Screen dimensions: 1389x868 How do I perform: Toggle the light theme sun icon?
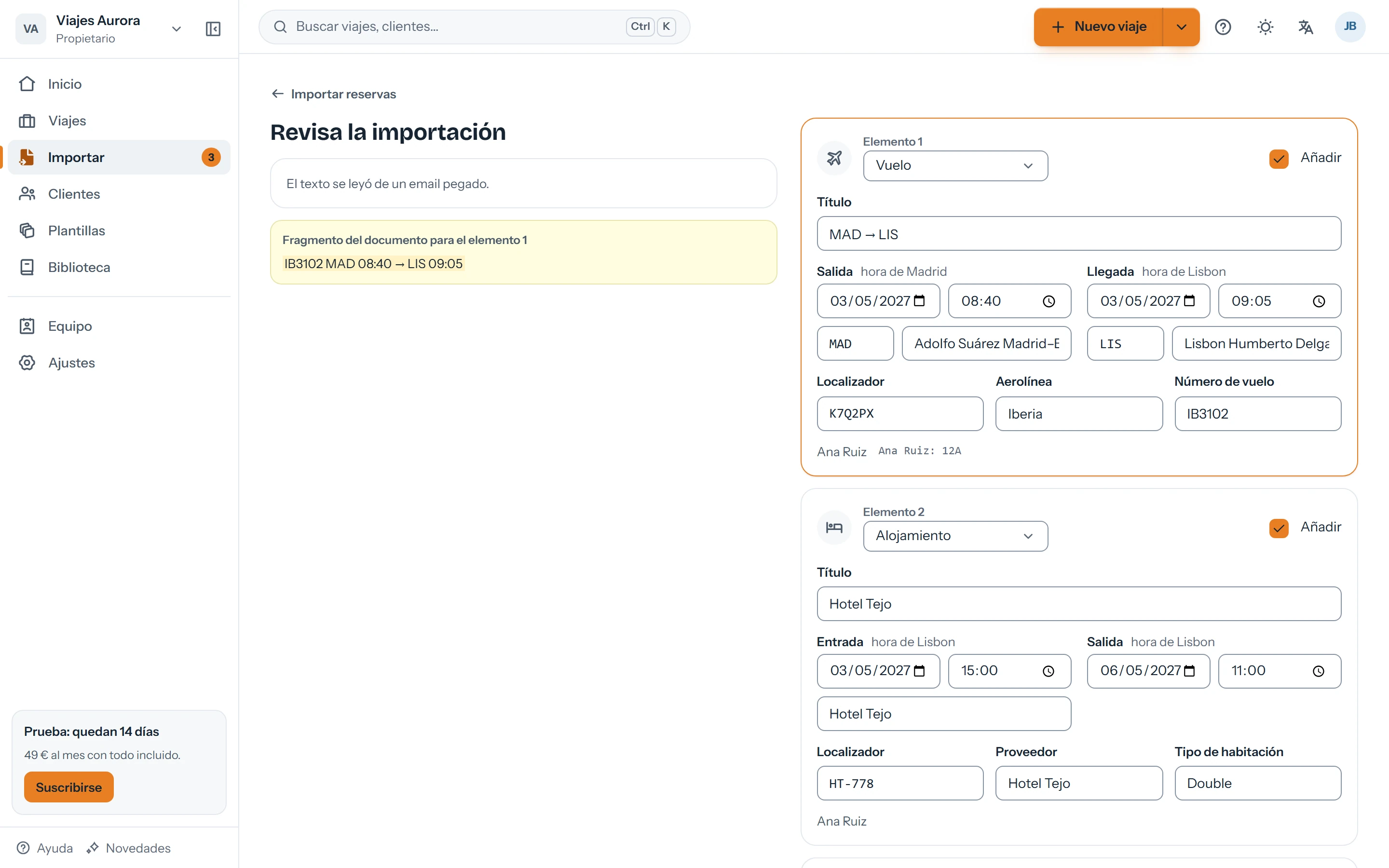(x=1265, y=27)
